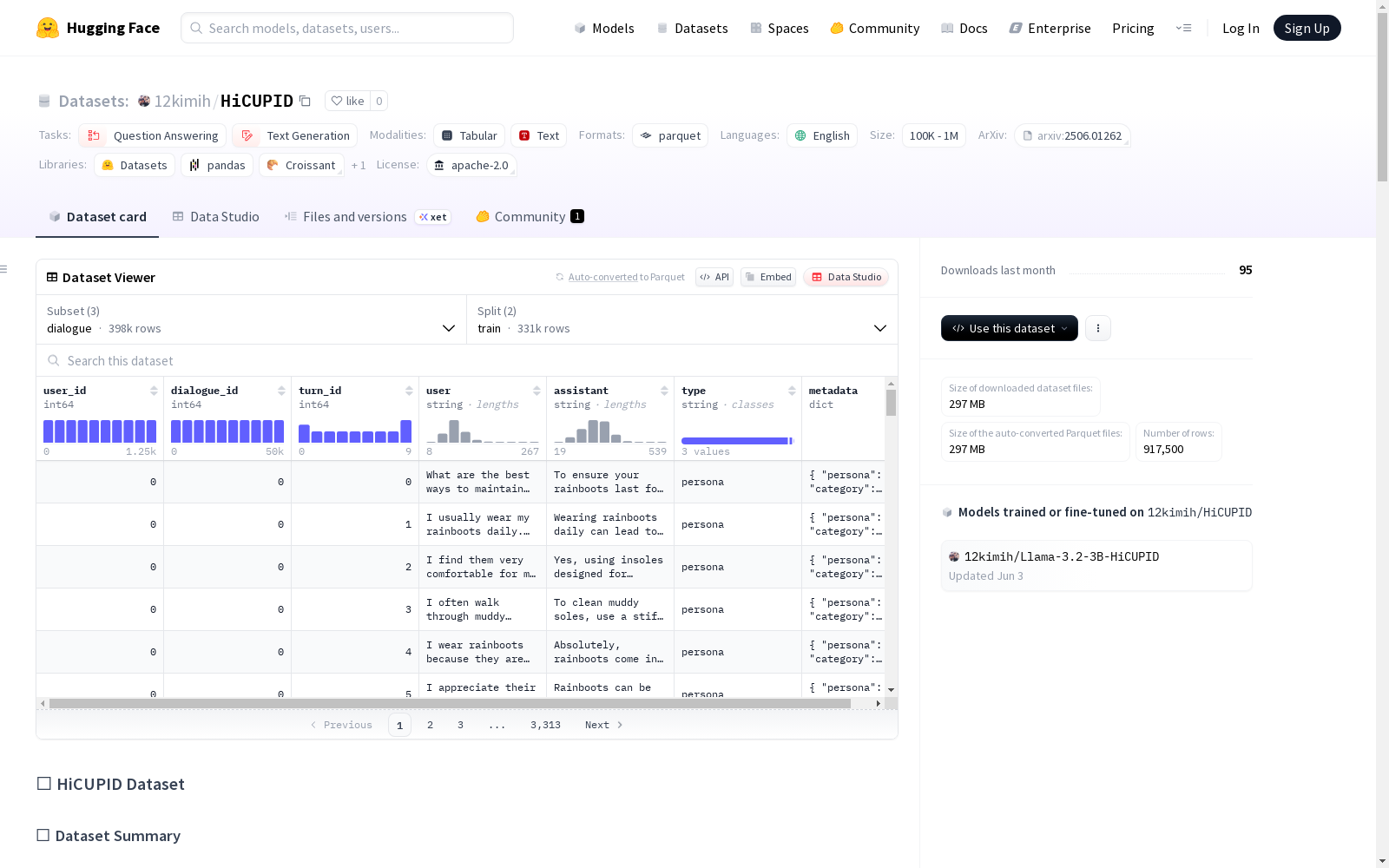Viewport: 1389px width, 868px height.
Task: Select the Text Generation task tag
Action: [x=295, y=135]
